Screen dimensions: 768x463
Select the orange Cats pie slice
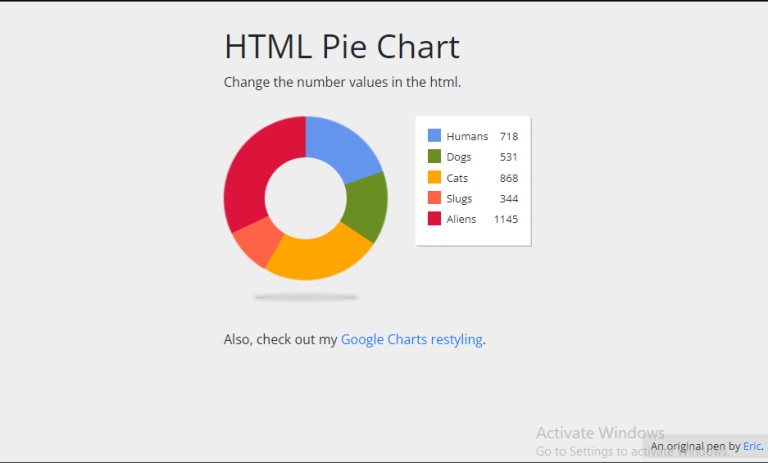click(x=318, y=257)
